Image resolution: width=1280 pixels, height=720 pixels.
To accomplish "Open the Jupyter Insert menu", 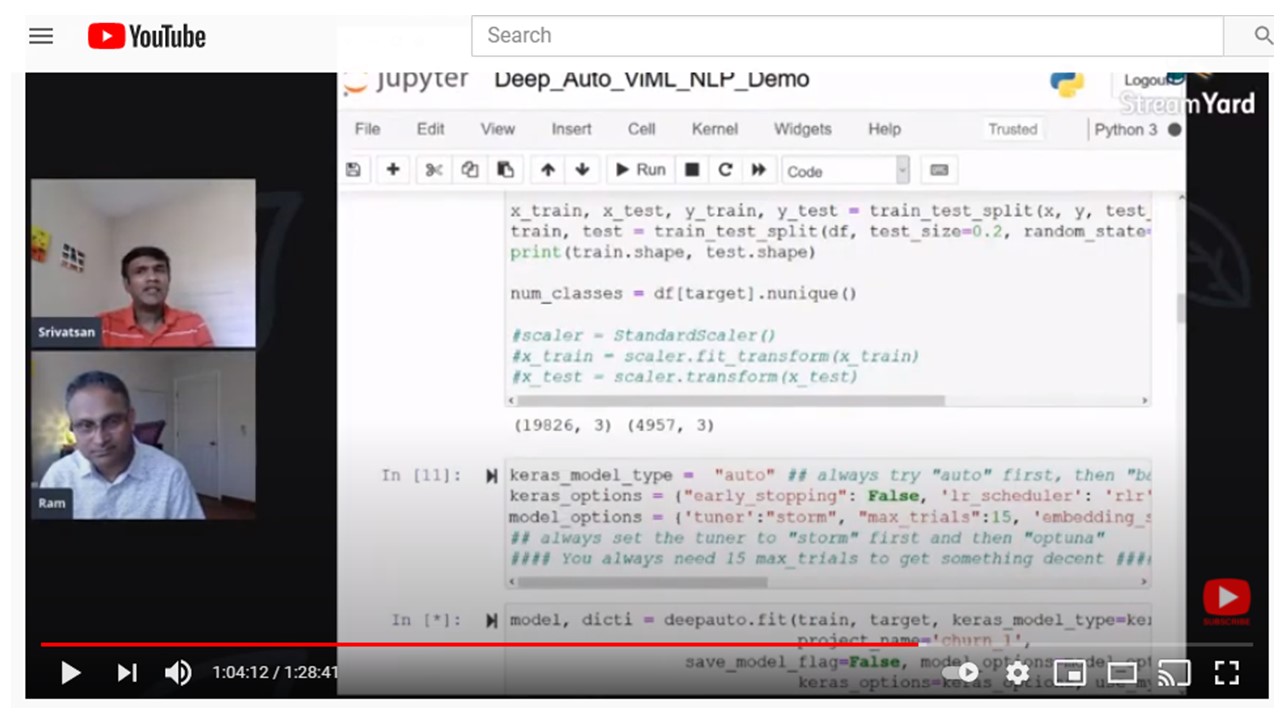I will (571, 129).
